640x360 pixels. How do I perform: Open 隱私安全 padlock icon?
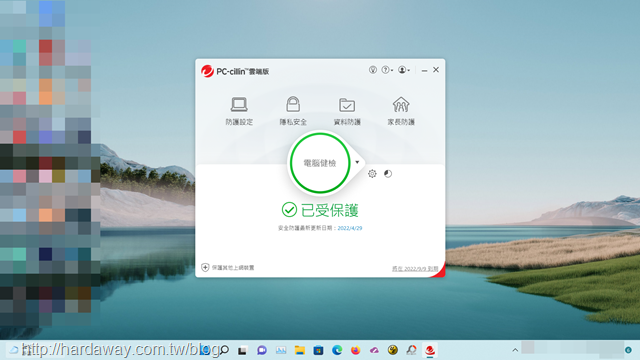[293, 104]
